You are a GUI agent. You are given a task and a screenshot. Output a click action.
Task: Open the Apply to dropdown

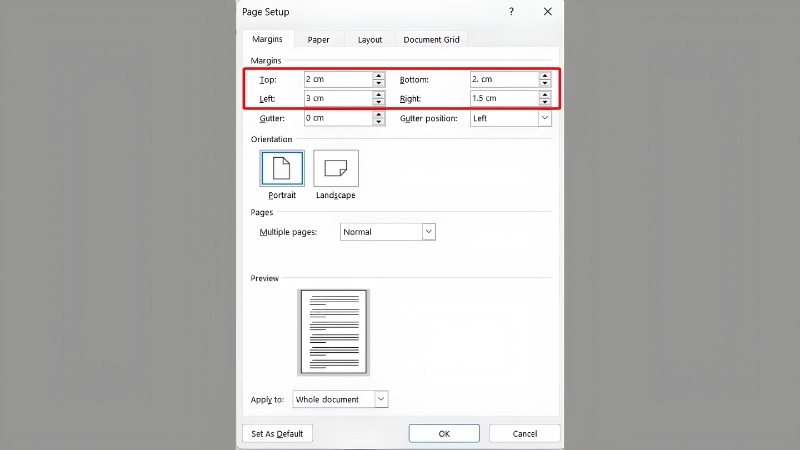click(x=381, y=399)
